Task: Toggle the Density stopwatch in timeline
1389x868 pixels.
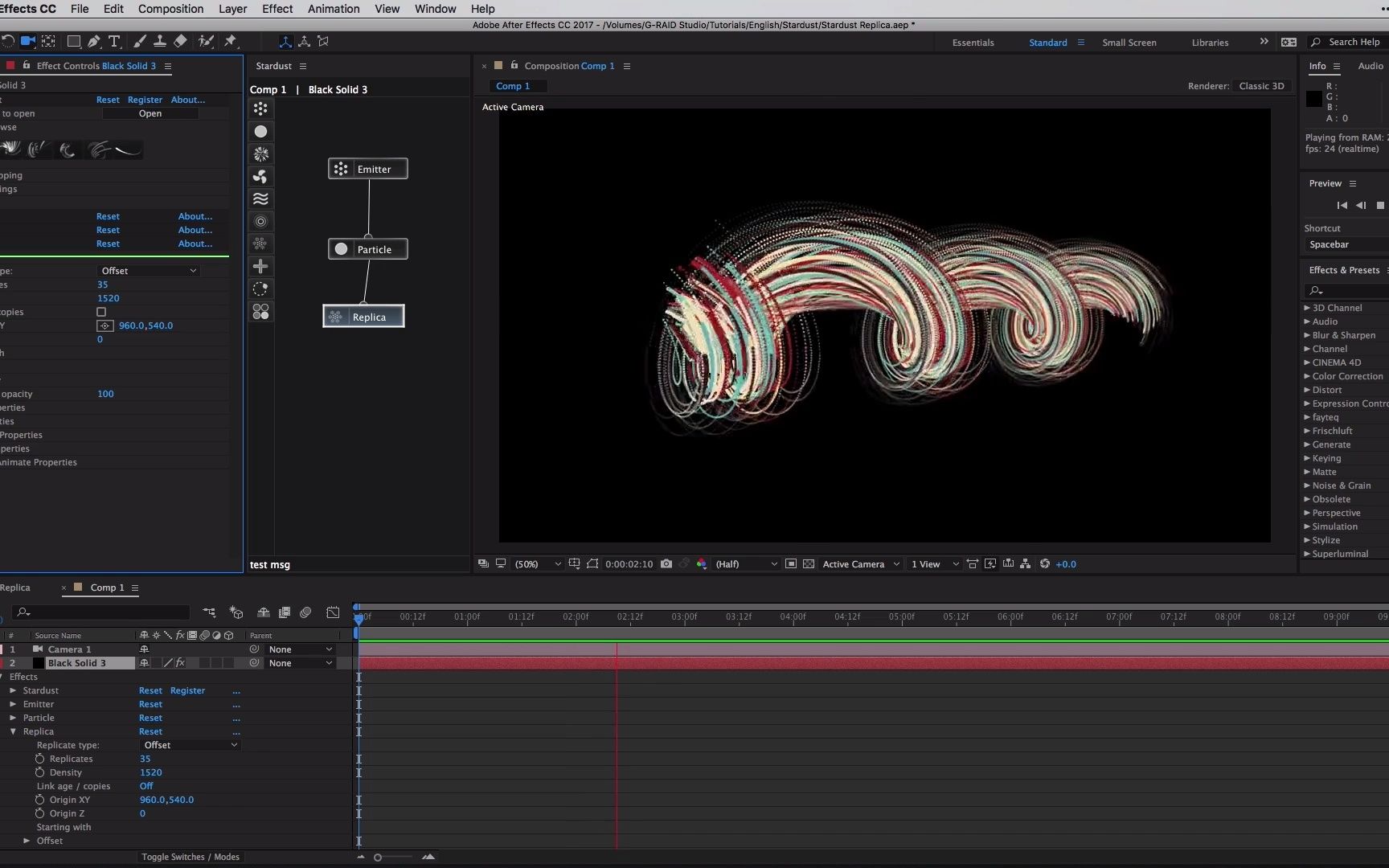Action: [x=40, y=772]
